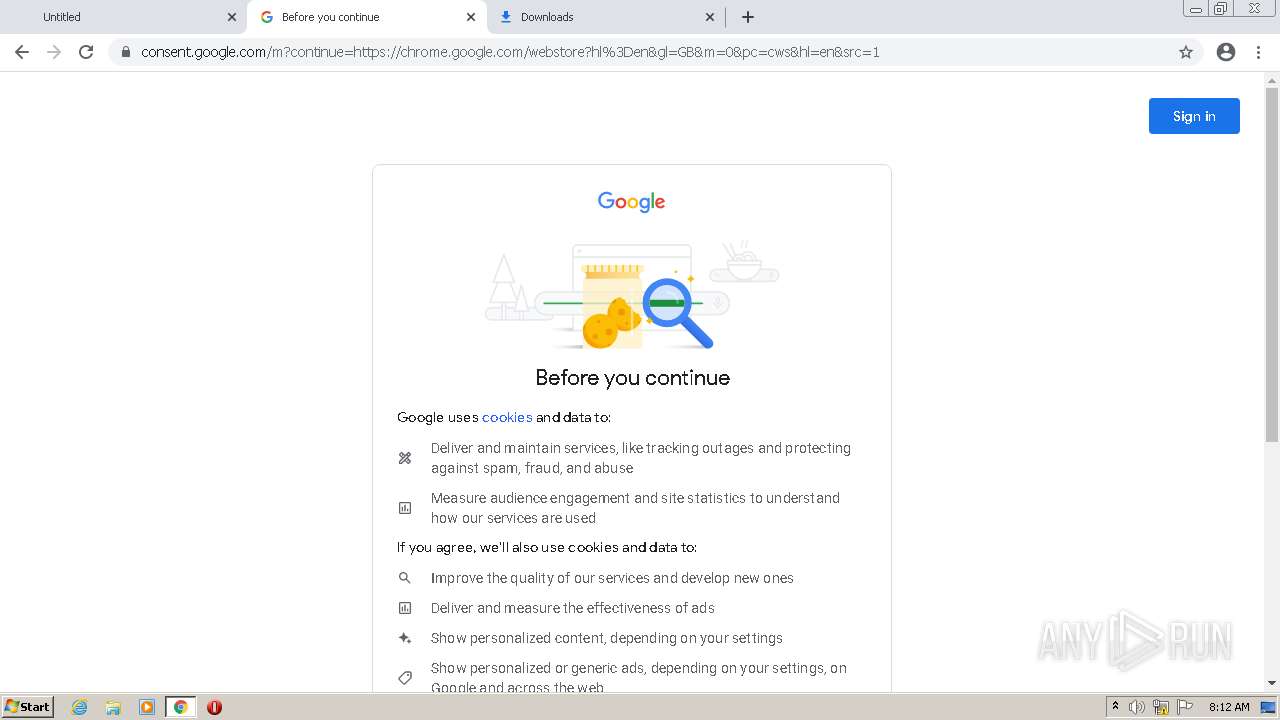This screenshot has width=1280, height=720.
Task: Select the Chrome taskbar icon
Action: point(180,707)
